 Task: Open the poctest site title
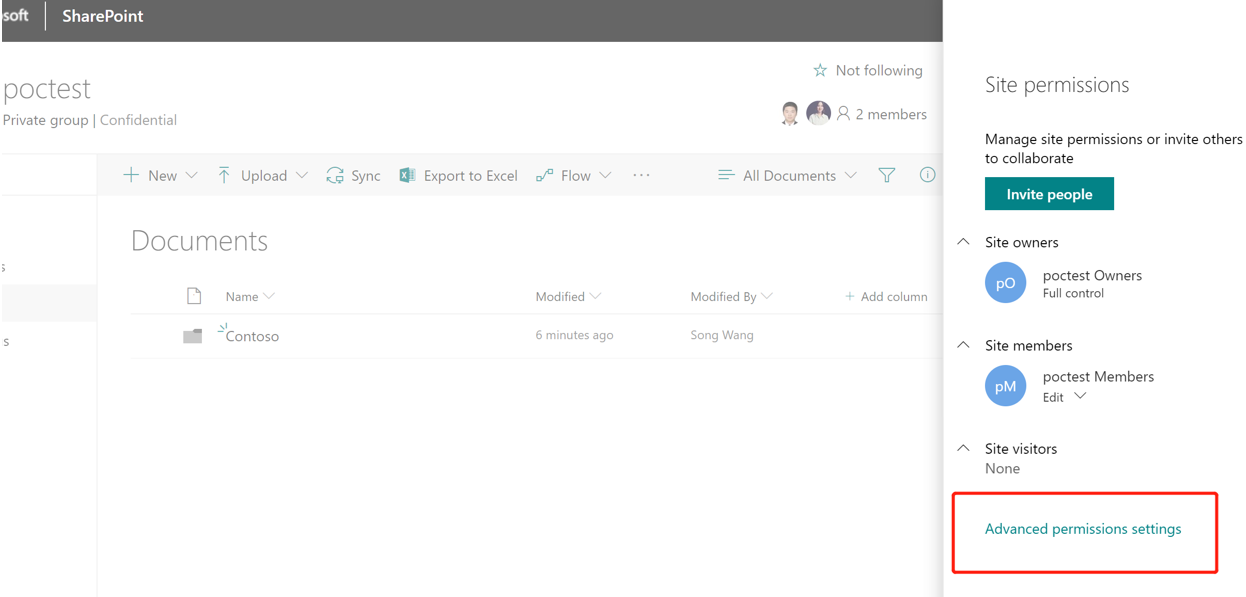tap(46, 88)
